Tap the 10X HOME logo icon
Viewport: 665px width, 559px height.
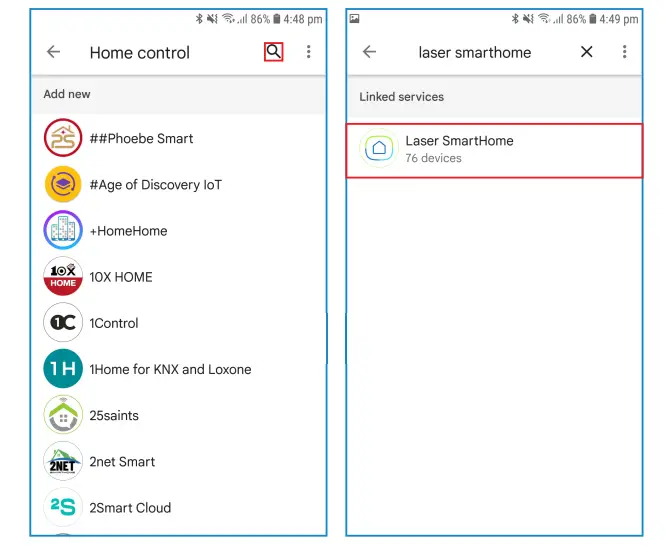(63, 276)
